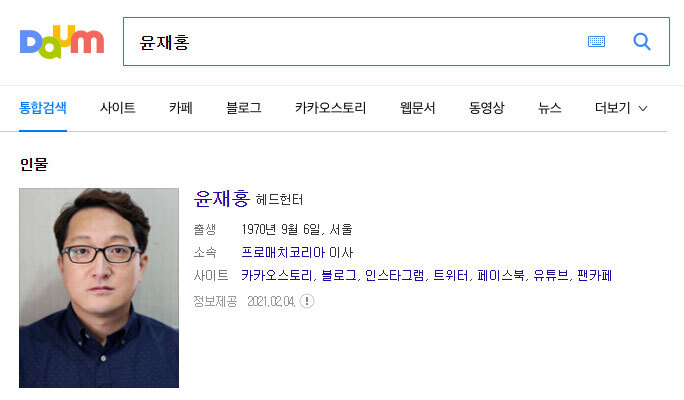This screenshot has width=684, height=400.
Task: Select the 카카오스토리 tab
Action: coord(330,108)
